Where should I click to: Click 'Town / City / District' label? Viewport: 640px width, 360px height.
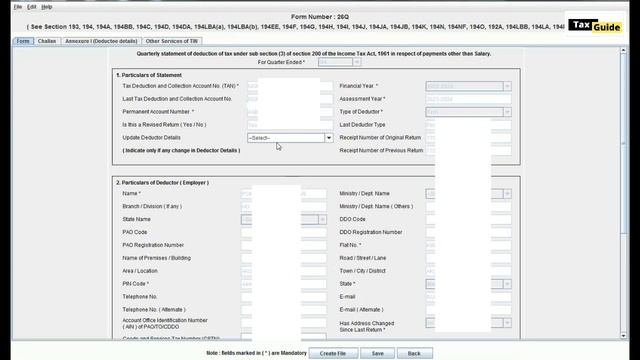tap(362, 271)
